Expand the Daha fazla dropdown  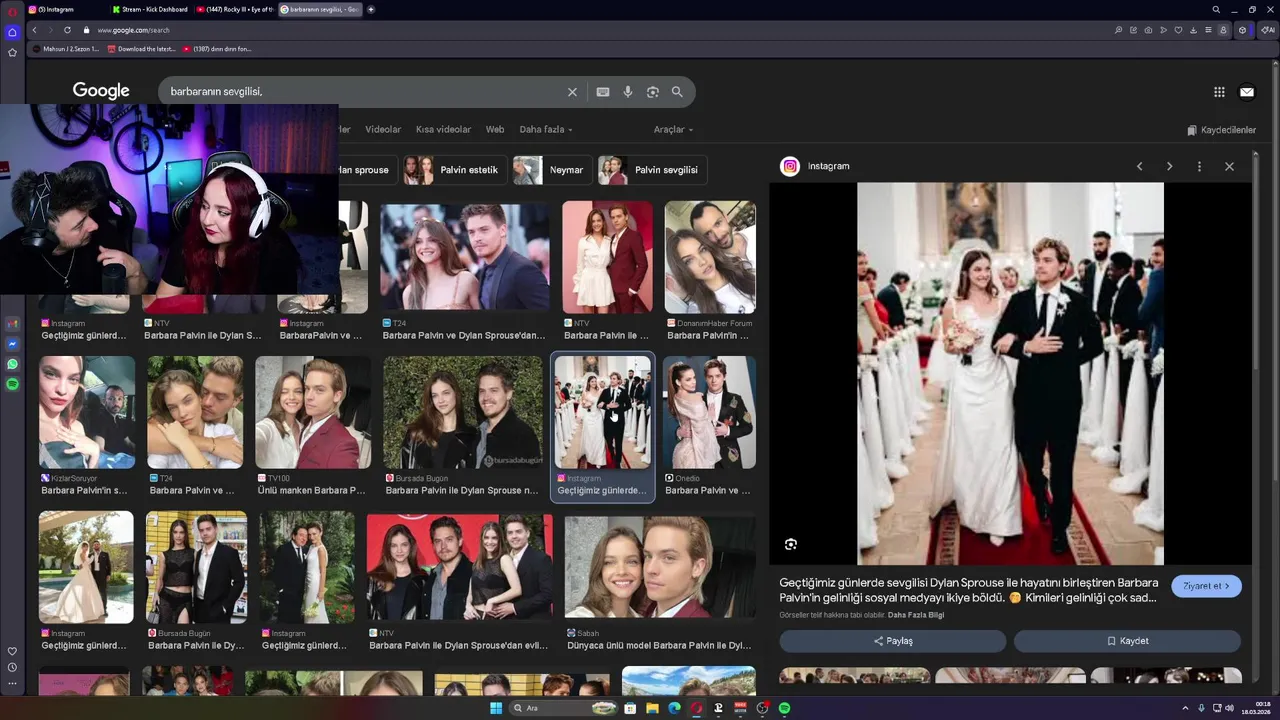coord(546,129)
